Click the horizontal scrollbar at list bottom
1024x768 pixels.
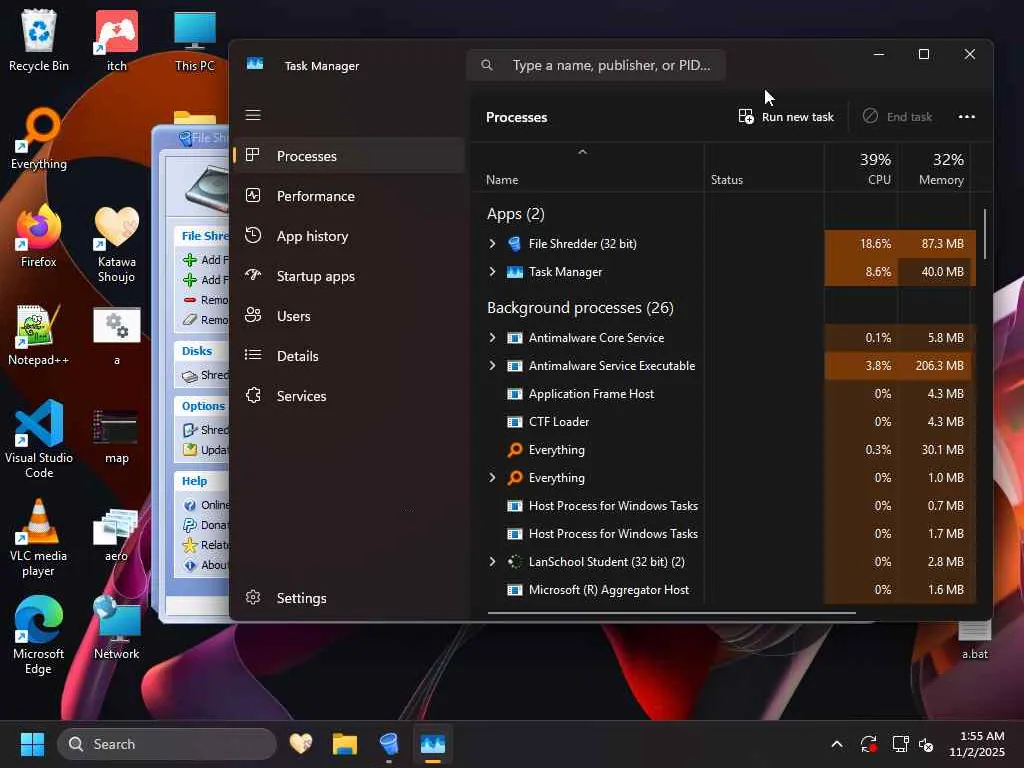671,613
